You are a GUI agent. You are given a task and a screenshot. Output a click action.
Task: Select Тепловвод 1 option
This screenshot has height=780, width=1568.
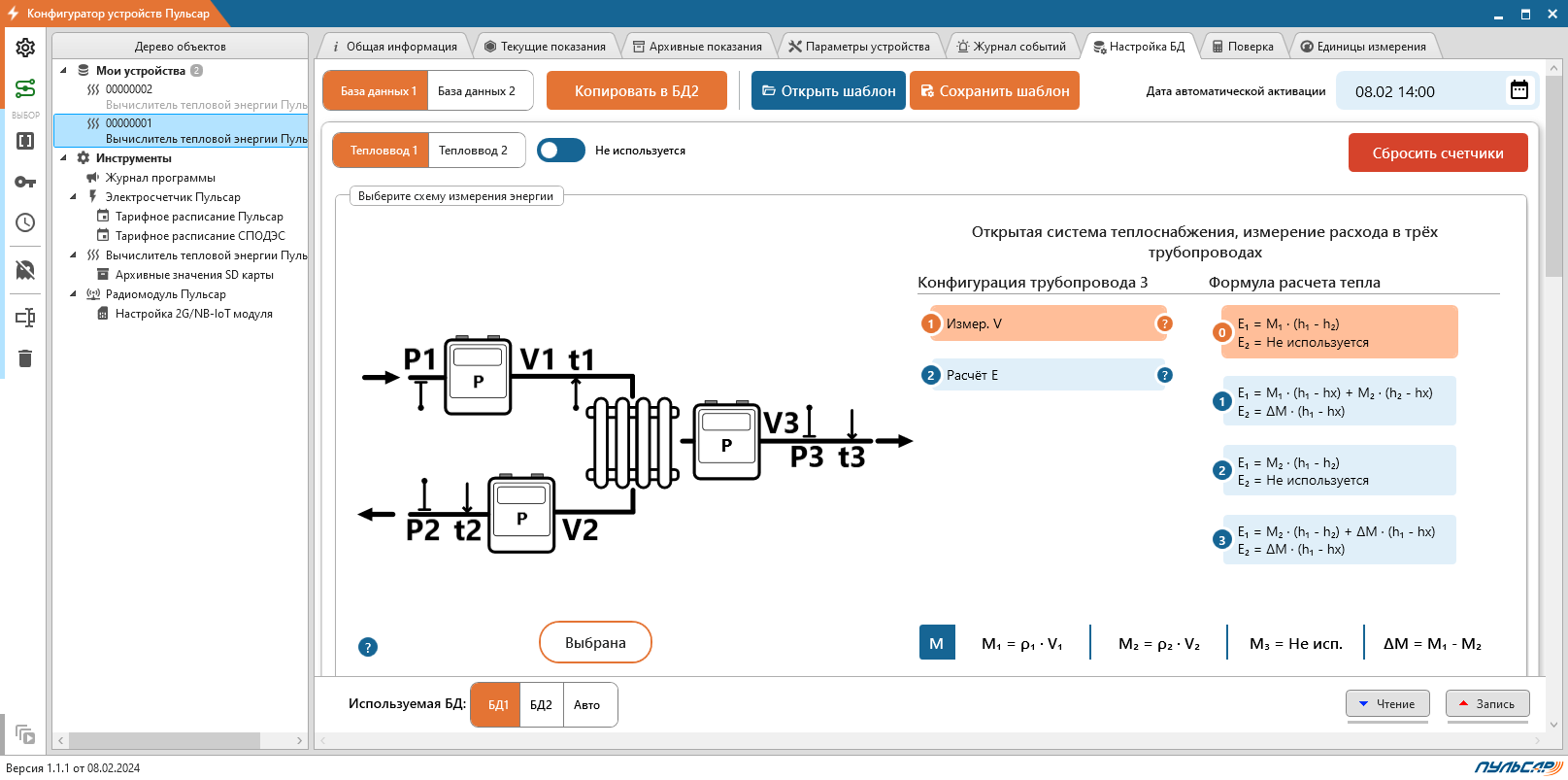[x=381, y=151]
